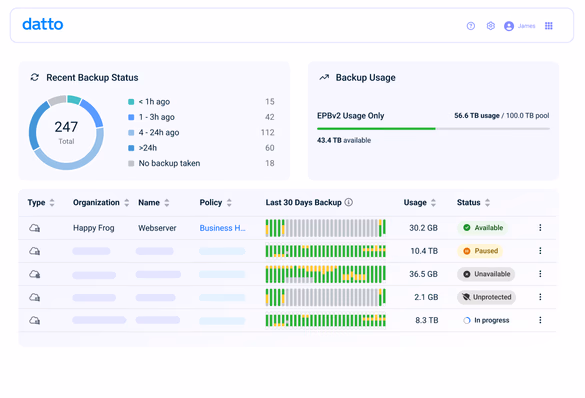This screenshot has width=585, height=398.
Task: Click the Paused status badge
Action: (480, 251)
